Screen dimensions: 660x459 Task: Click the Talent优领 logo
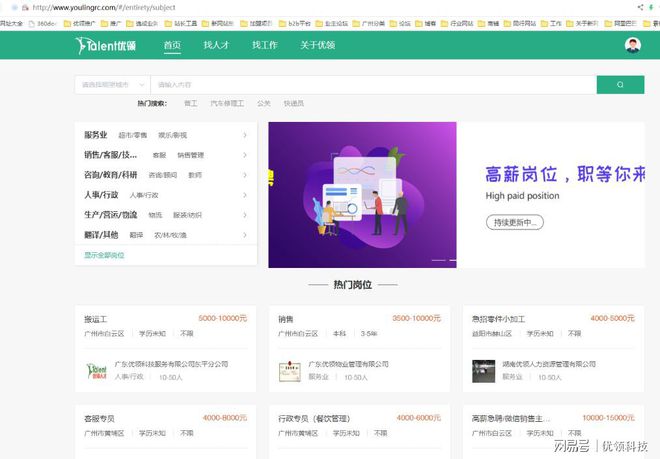(x=106, y=45)
